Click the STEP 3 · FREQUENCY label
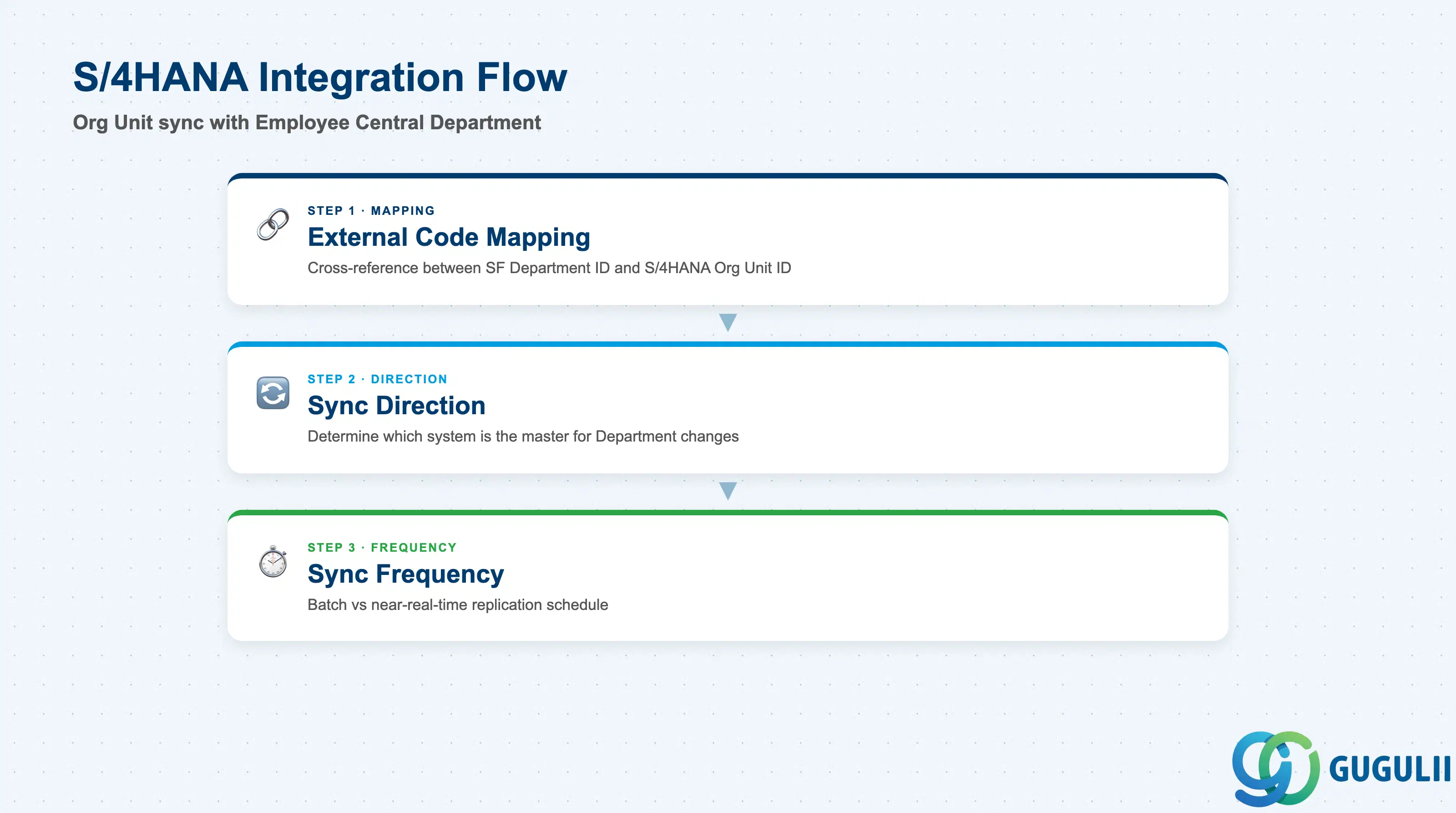This screenshot has width=1456, height=813. (x=382, y=547)
